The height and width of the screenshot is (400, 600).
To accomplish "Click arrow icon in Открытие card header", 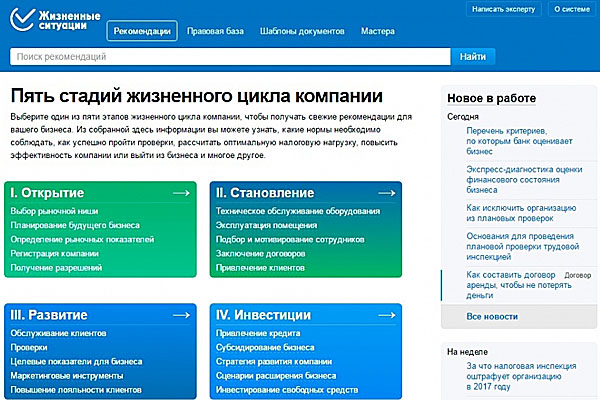I will click(x=181, y=192).
